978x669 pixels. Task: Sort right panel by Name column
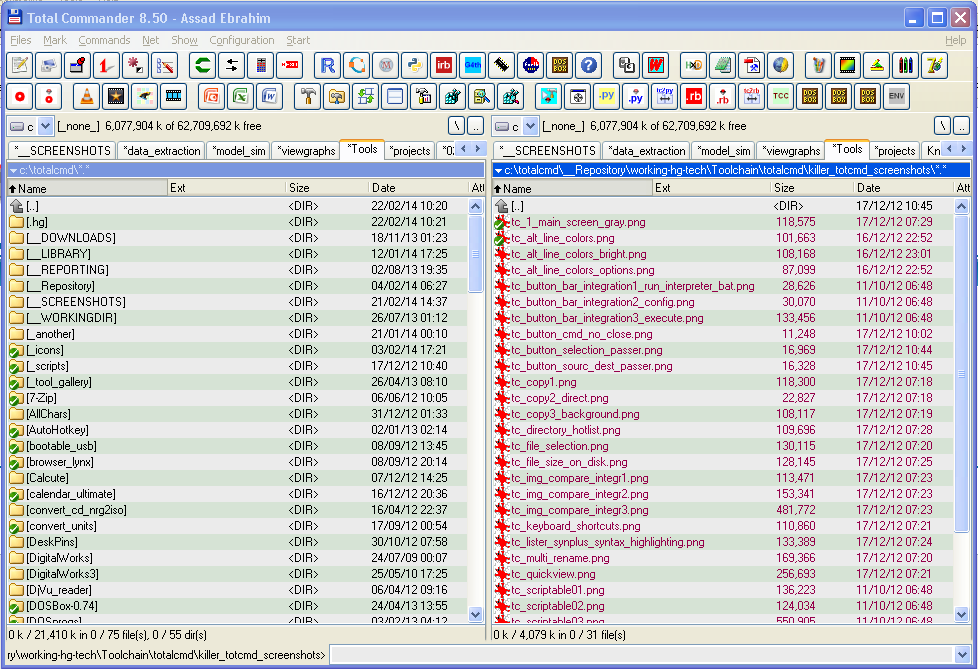572,188
